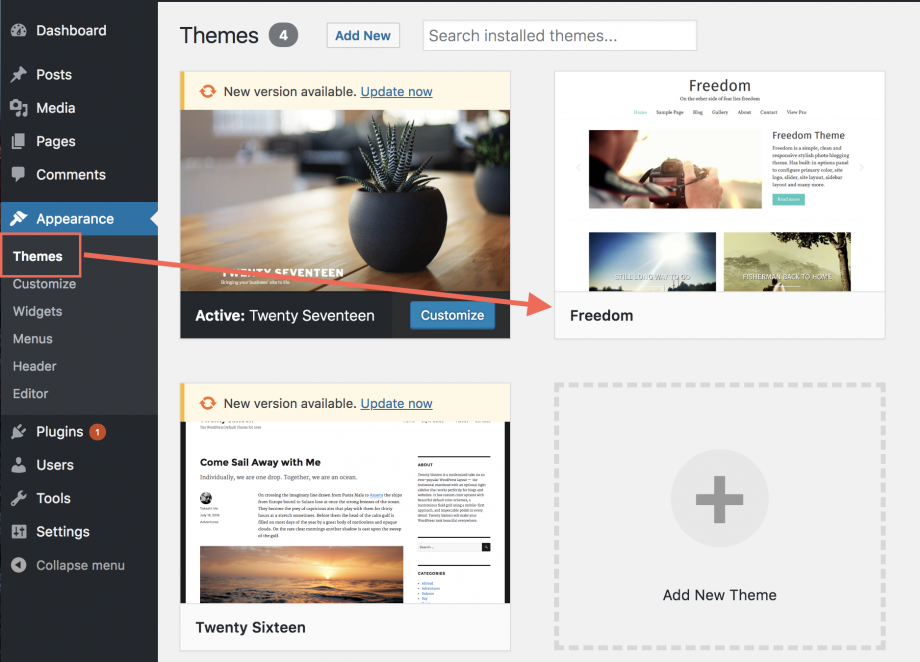Open the Settings sliders icon
This screenshot has width=920, height=662.
pos(20,531)
